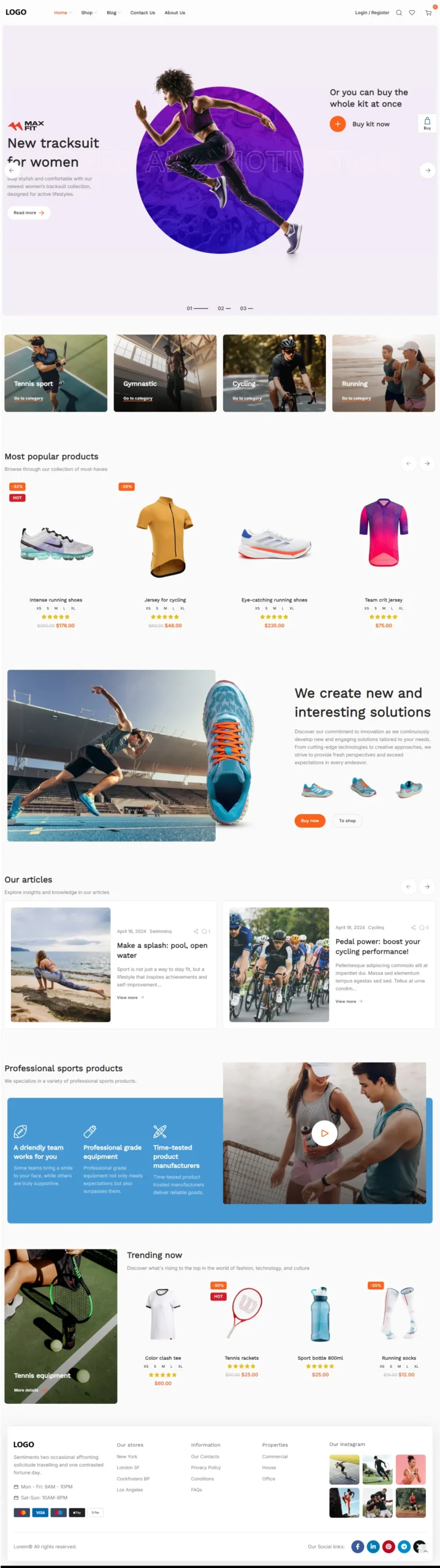The image size is (440, 1568).
Task: Open the Contact Us menu item
Action: point(142,12)
